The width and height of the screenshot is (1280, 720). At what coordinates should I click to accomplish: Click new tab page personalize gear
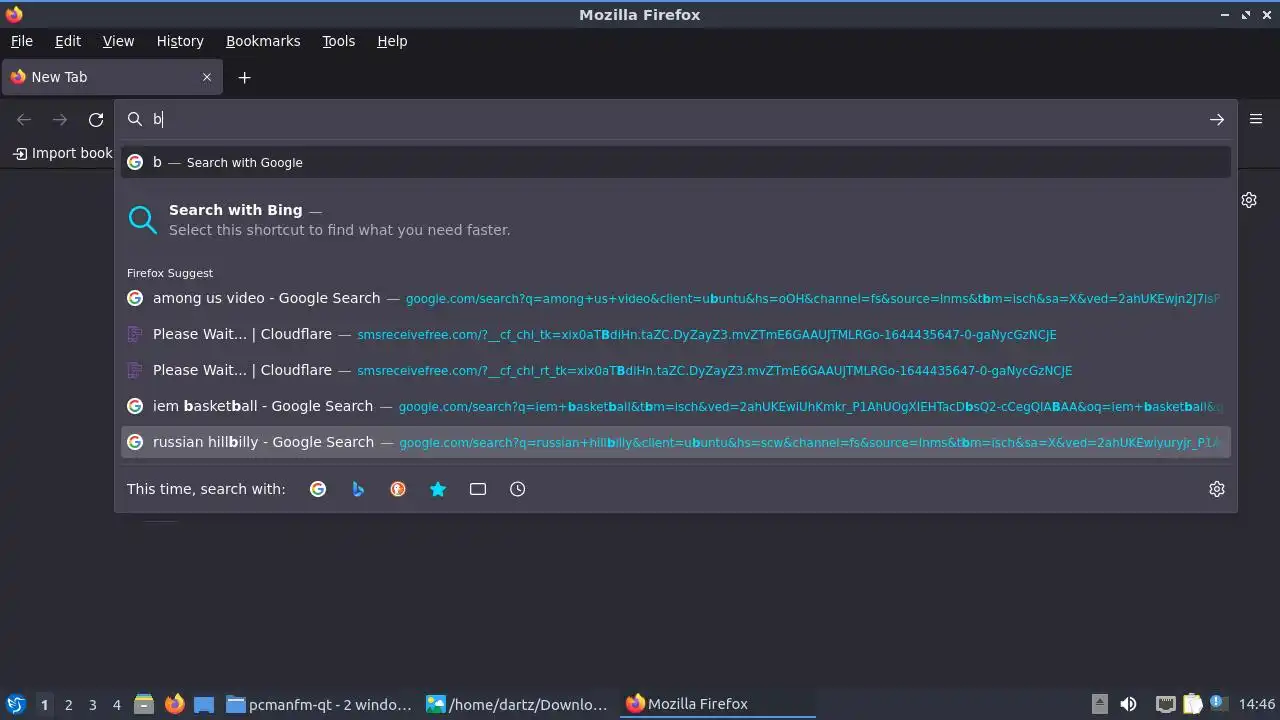coord(1249,200)
